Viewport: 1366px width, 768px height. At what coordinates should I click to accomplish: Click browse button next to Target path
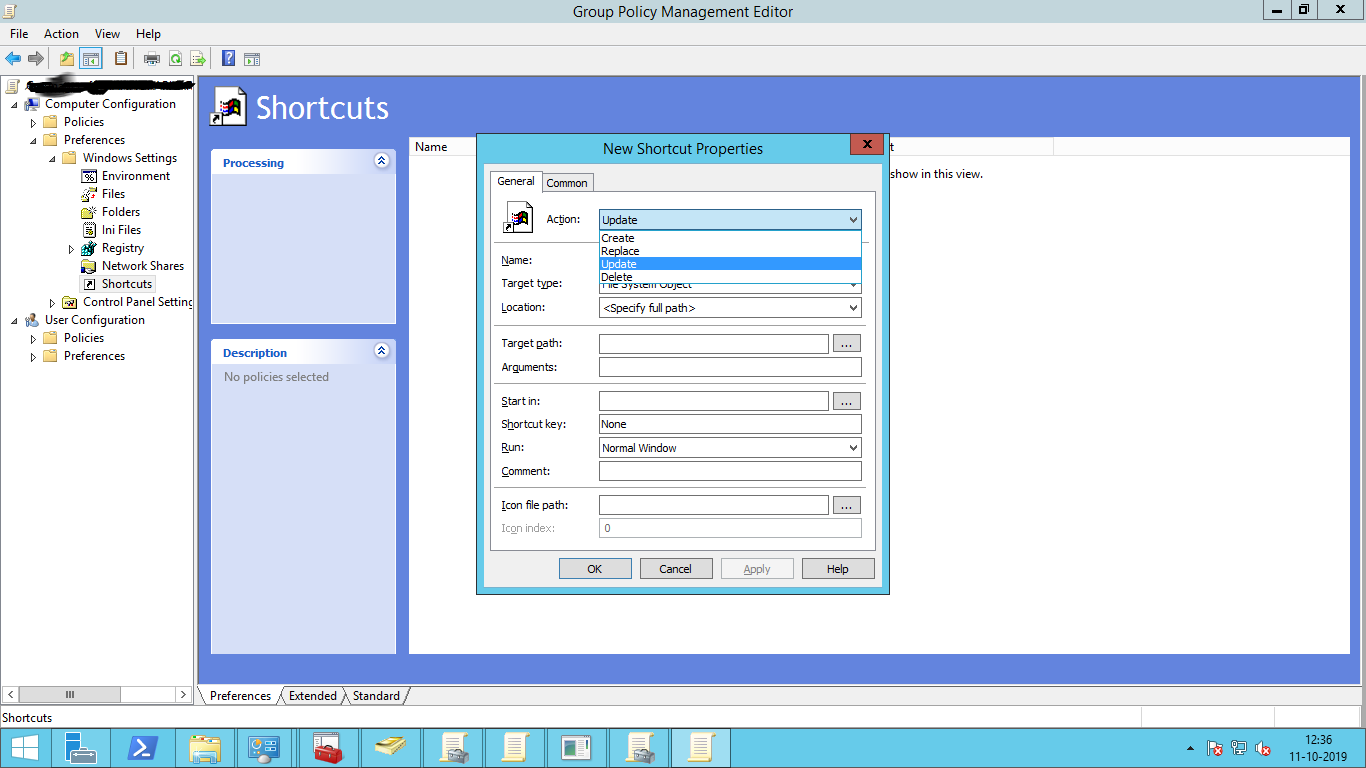846,344
